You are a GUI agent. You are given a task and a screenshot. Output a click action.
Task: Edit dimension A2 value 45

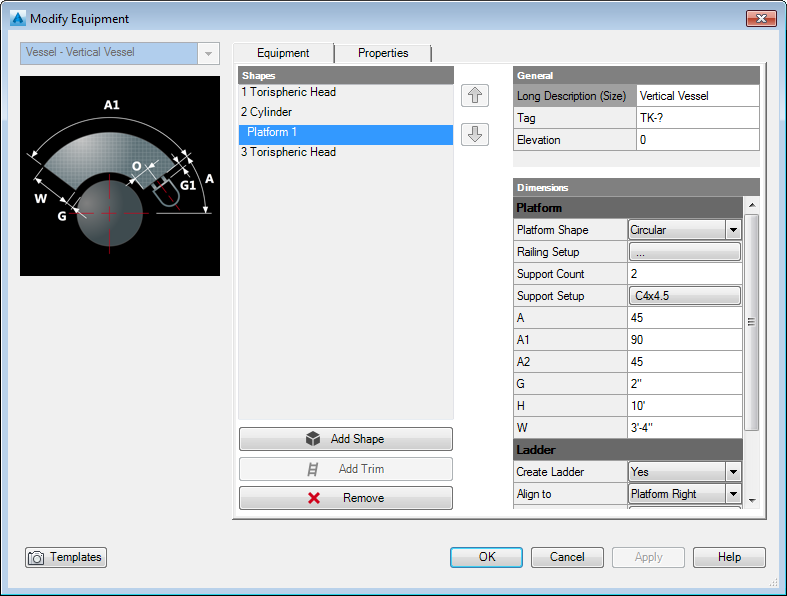[685, 362]
